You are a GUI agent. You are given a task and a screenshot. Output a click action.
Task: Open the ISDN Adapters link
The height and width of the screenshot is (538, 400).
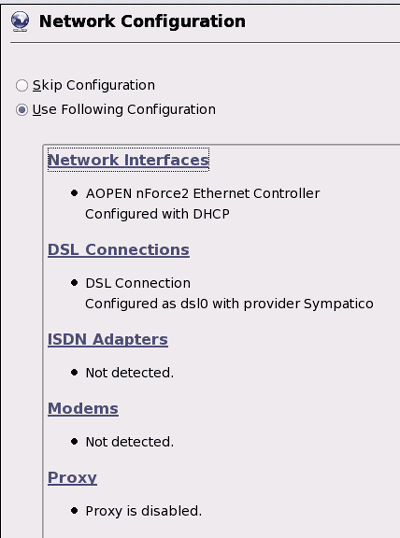pyautogui.click(x=108, y=339)
